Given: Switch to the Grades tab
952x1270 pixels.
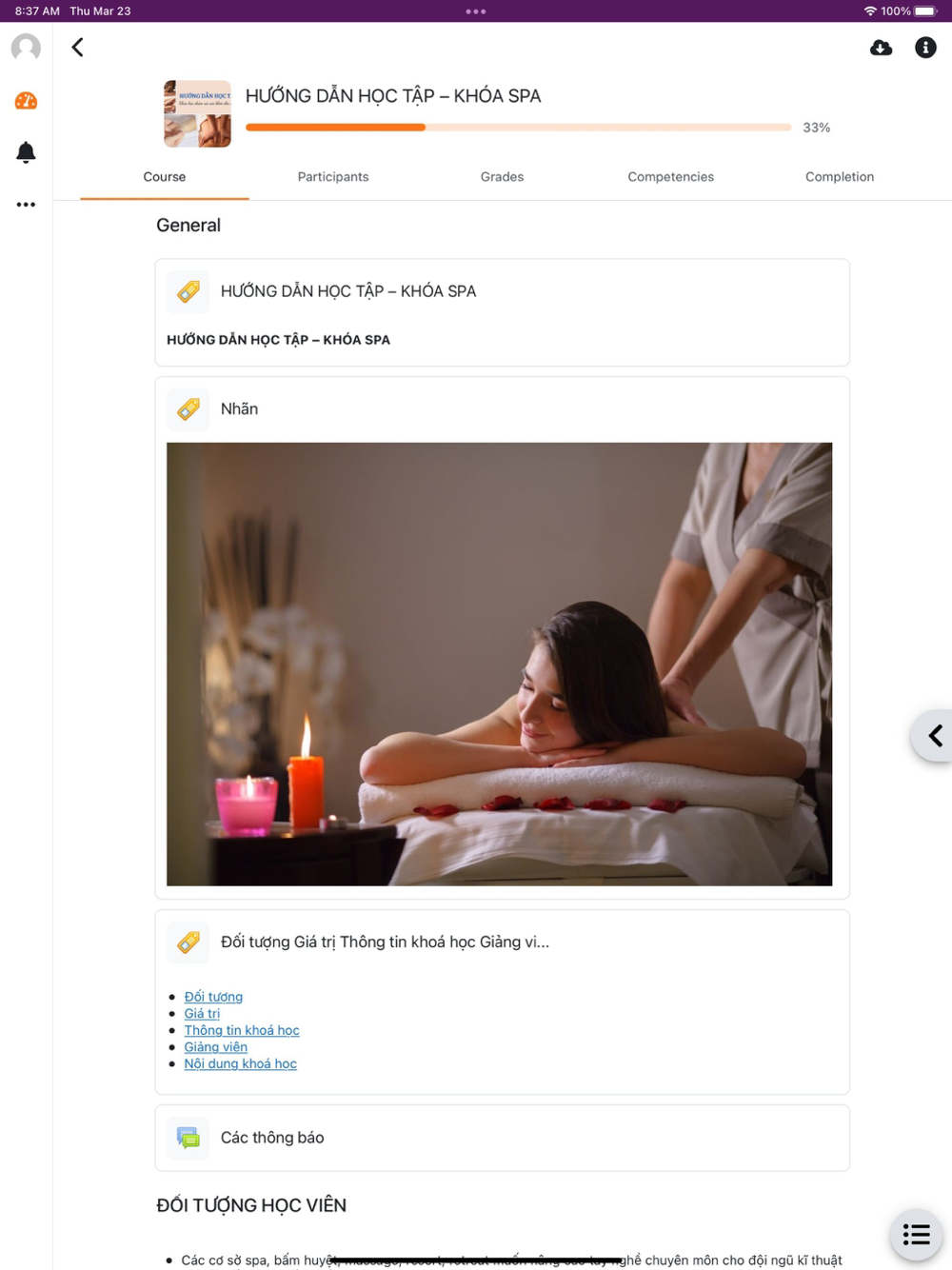Looking at the screenshot, I should pyautogui.click(x=502, y=177).
